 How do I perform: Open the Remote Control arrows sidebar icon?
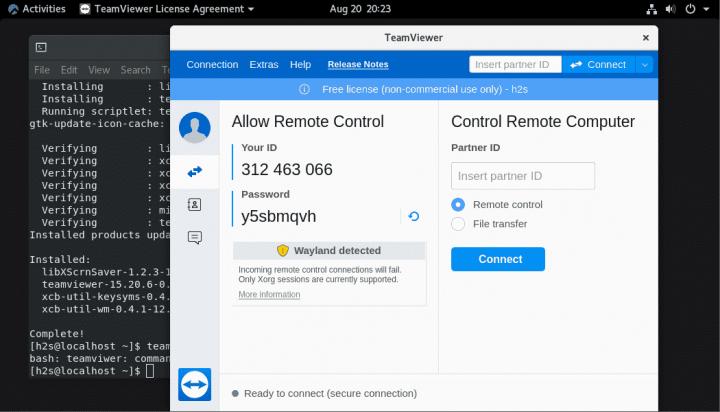coord(194,171)
